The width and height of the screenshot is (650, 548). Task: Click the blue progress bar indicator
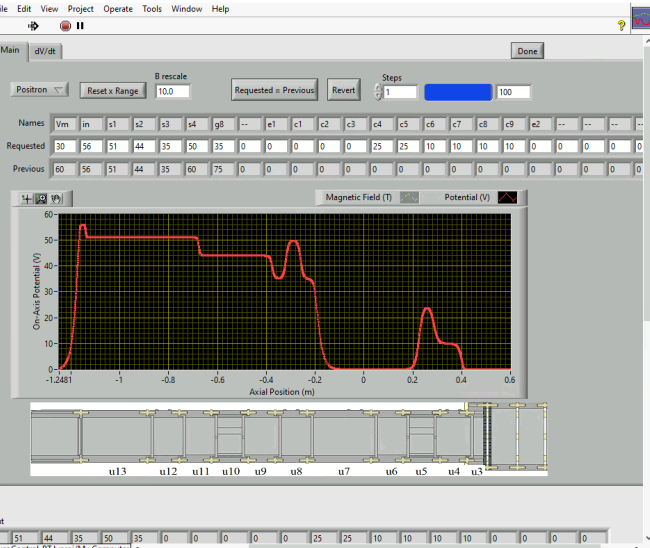tap(458, 92)
